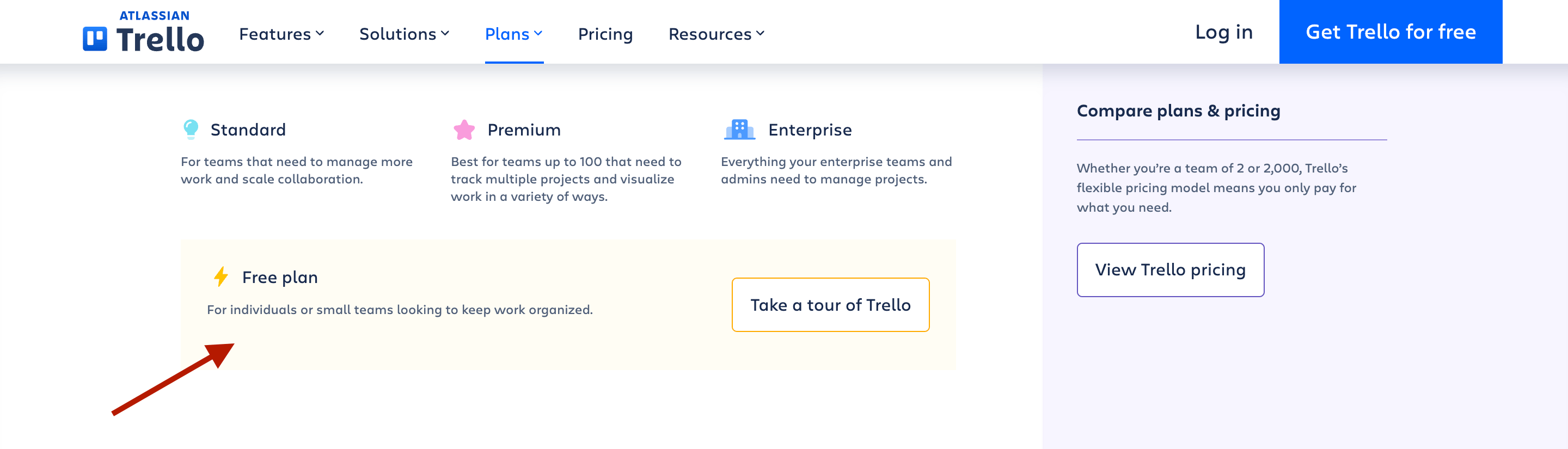Viewport: 1568px width, 449px height.
Task: Click the View Trello pricing button
Action: [x=1170, y=269]
